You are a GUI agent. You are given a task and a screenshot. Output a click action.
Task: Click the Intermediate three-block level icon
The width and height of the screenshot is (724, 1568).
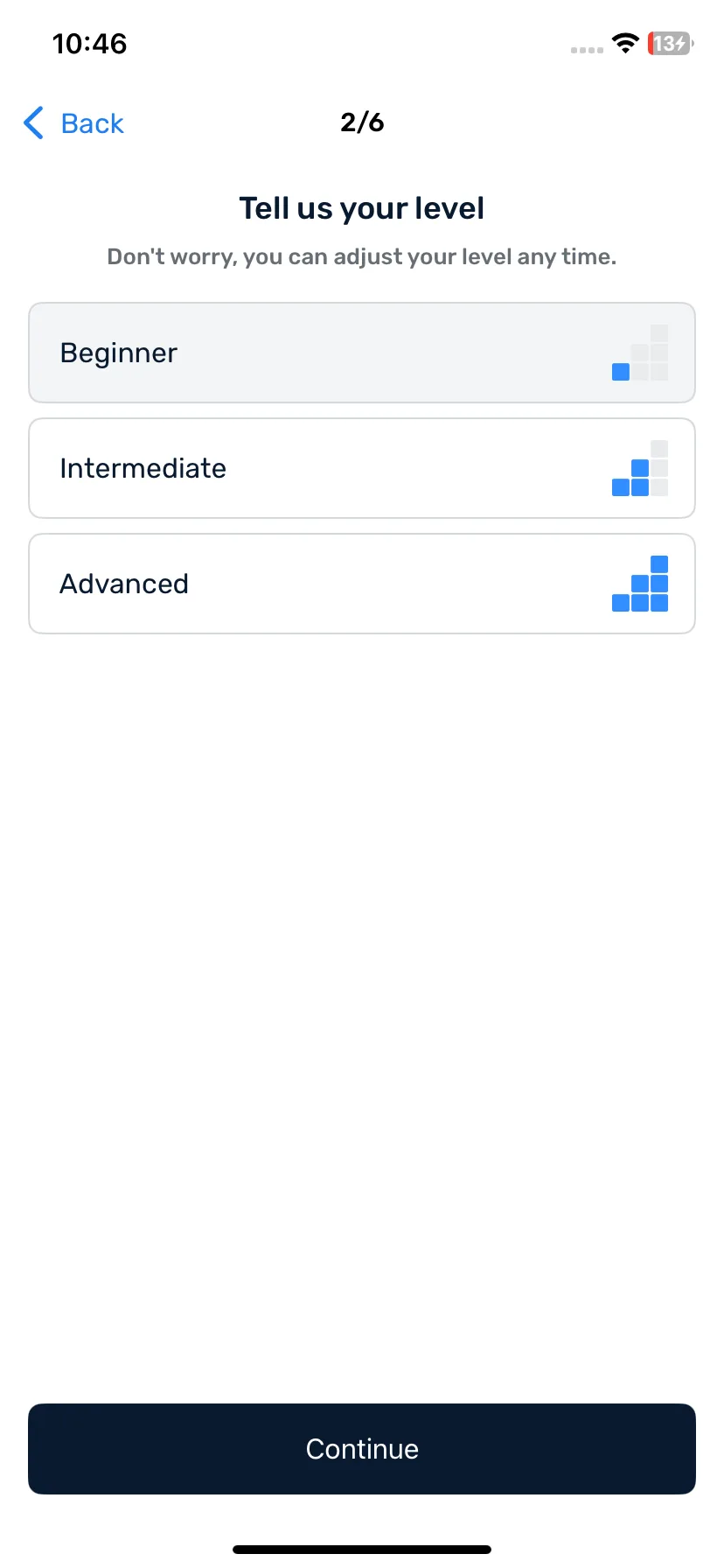pyautogui.click(x=640, y=468)
